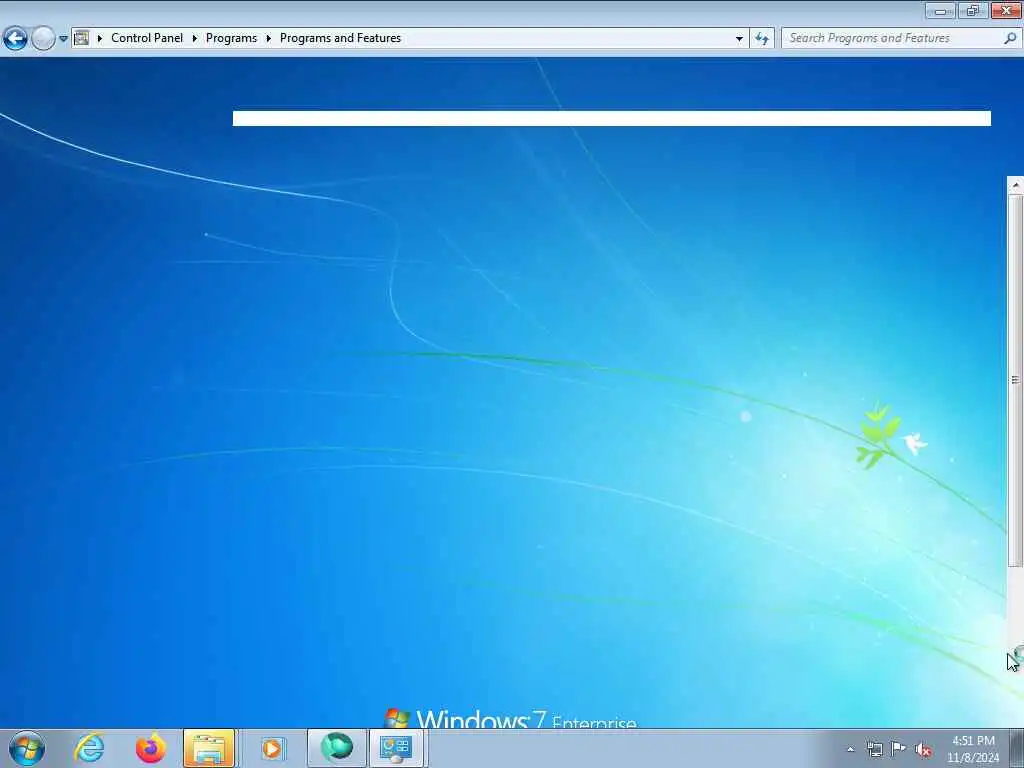Open the Windows Start menu

[27, 748]
